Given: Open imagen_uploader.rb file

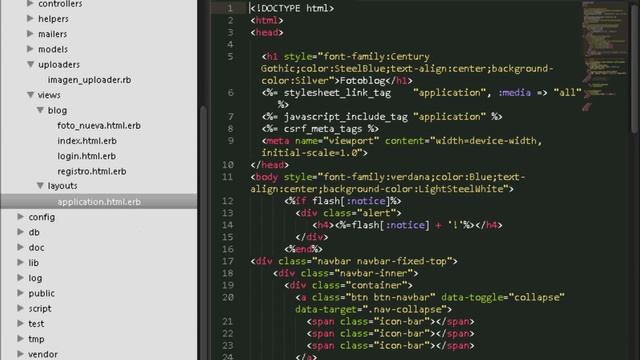Looking at the screenshot, I should (89, 80).
